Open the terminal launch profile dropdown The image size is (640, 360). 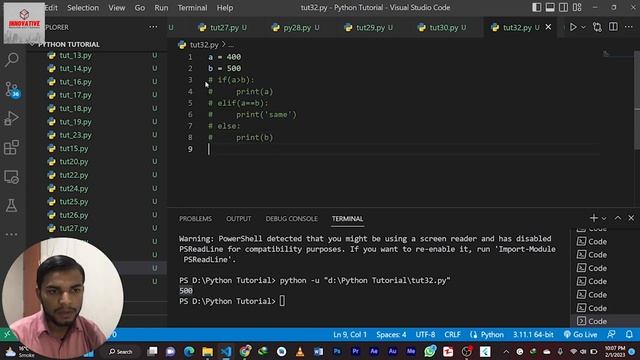pos(604,218)
